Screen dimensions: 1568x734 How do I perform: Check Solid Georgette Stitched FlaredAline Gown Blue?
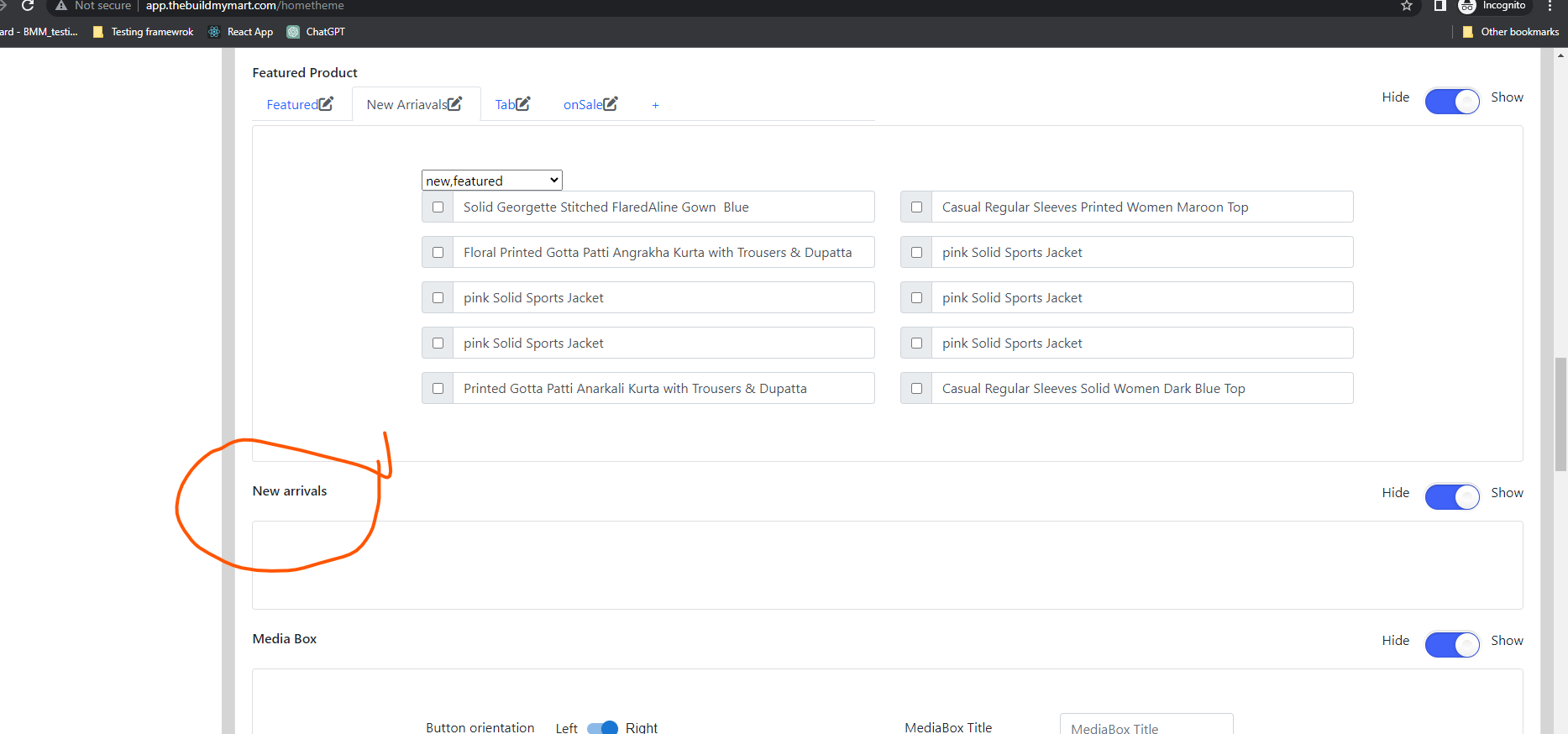click(x=438, y=207)
